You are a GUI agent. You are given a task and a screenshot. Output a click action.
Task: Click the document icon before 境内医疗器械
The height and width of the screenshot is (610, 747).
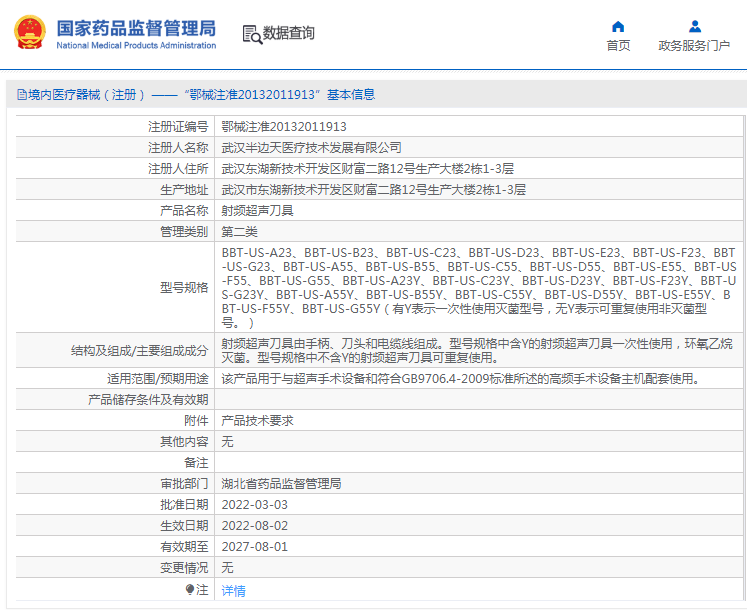tap(21, 94)
